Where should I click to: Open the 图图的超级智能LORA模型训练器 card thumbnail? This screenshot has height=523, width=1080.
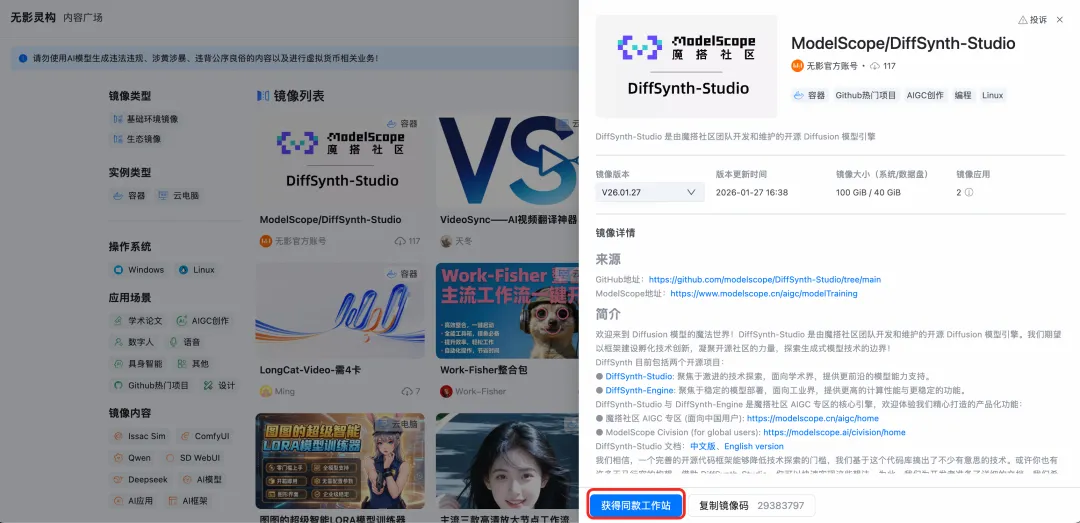pos(340,460)
